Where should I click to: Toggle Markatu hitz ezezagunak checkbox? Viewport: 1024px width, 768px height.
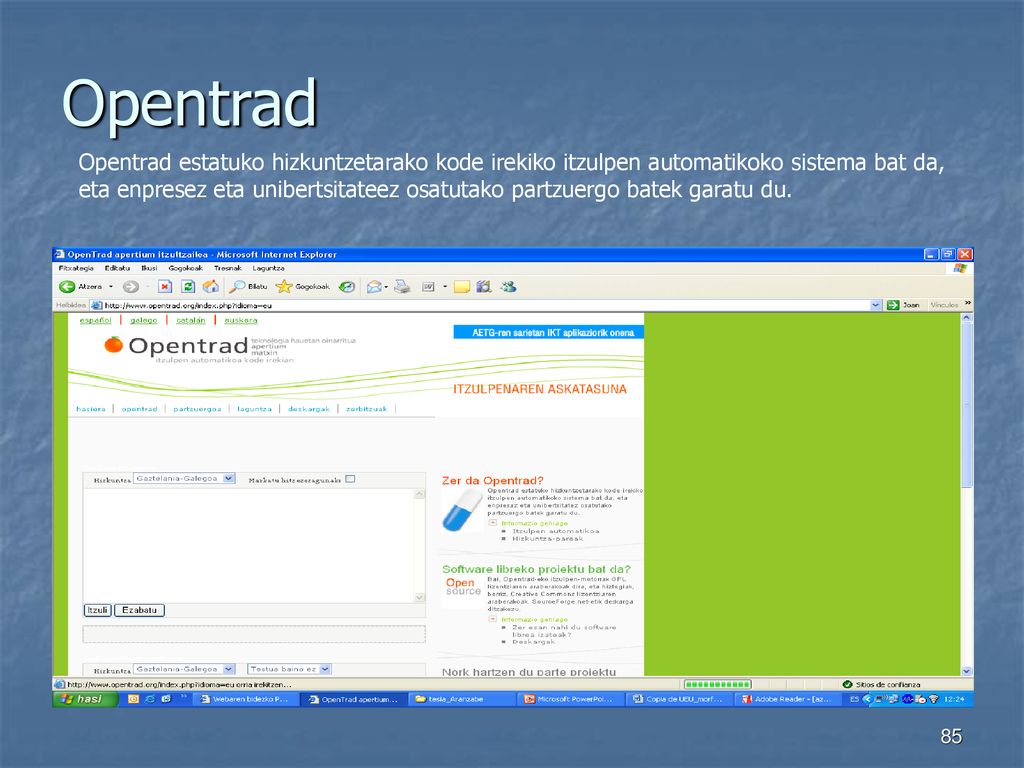[350, 479]
